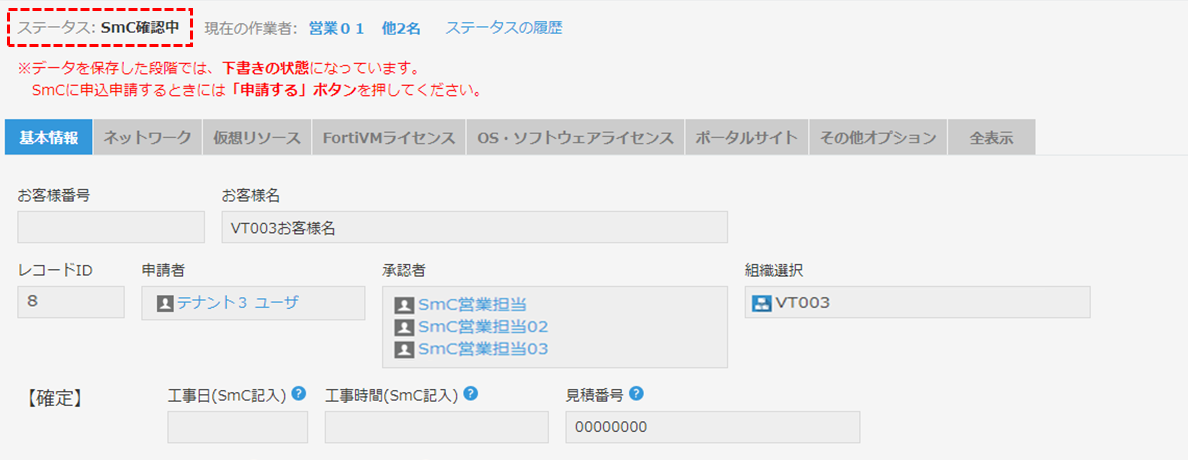Click user icon beside テナント3 ユーザ
Viewport: 1188px width, 460px height.
click(165, 304)
